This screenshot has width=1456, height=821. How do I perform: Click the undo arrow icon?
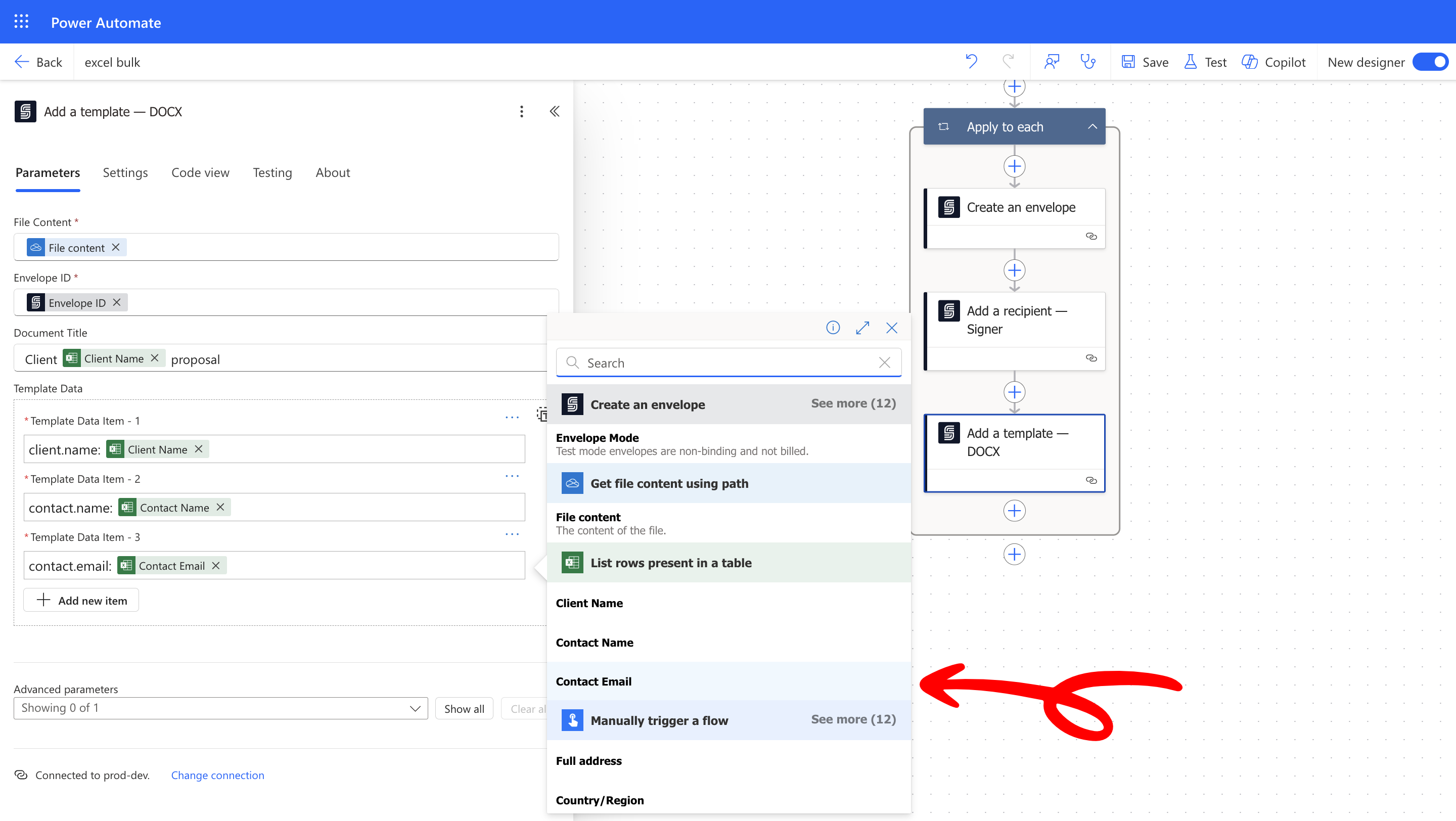[971, 62]
